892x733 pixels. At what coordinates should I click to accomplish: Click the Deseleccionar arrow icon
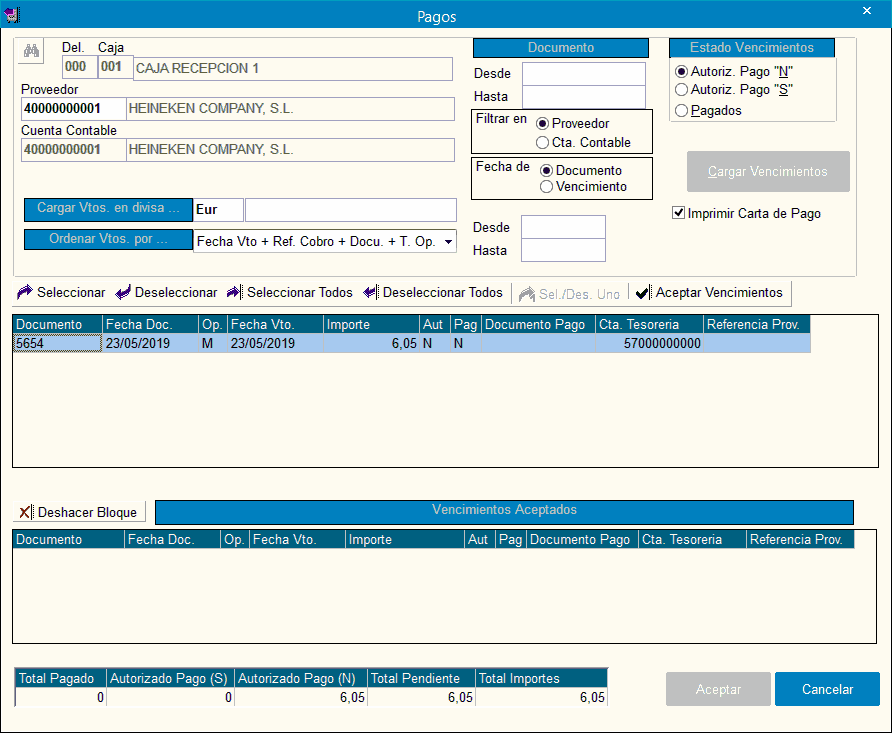123,293
